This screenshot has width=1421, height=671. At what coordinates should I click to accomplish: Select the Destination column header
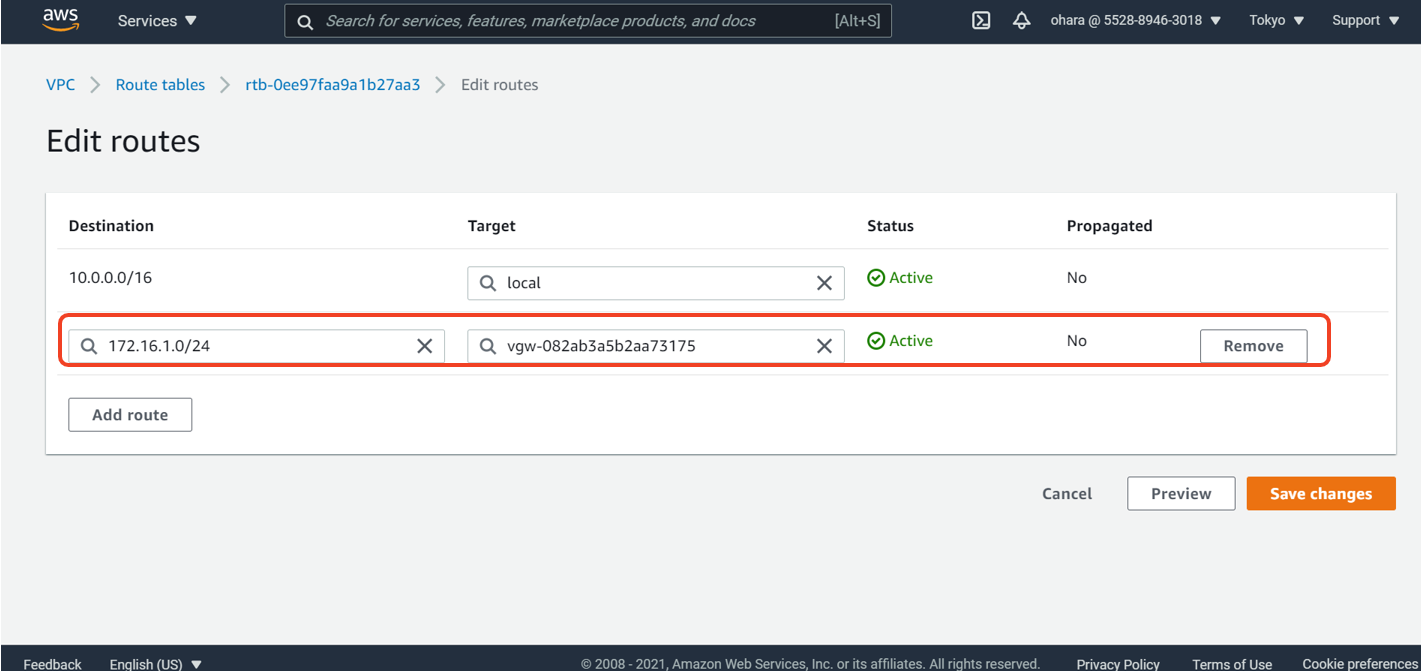click(111, 226)
